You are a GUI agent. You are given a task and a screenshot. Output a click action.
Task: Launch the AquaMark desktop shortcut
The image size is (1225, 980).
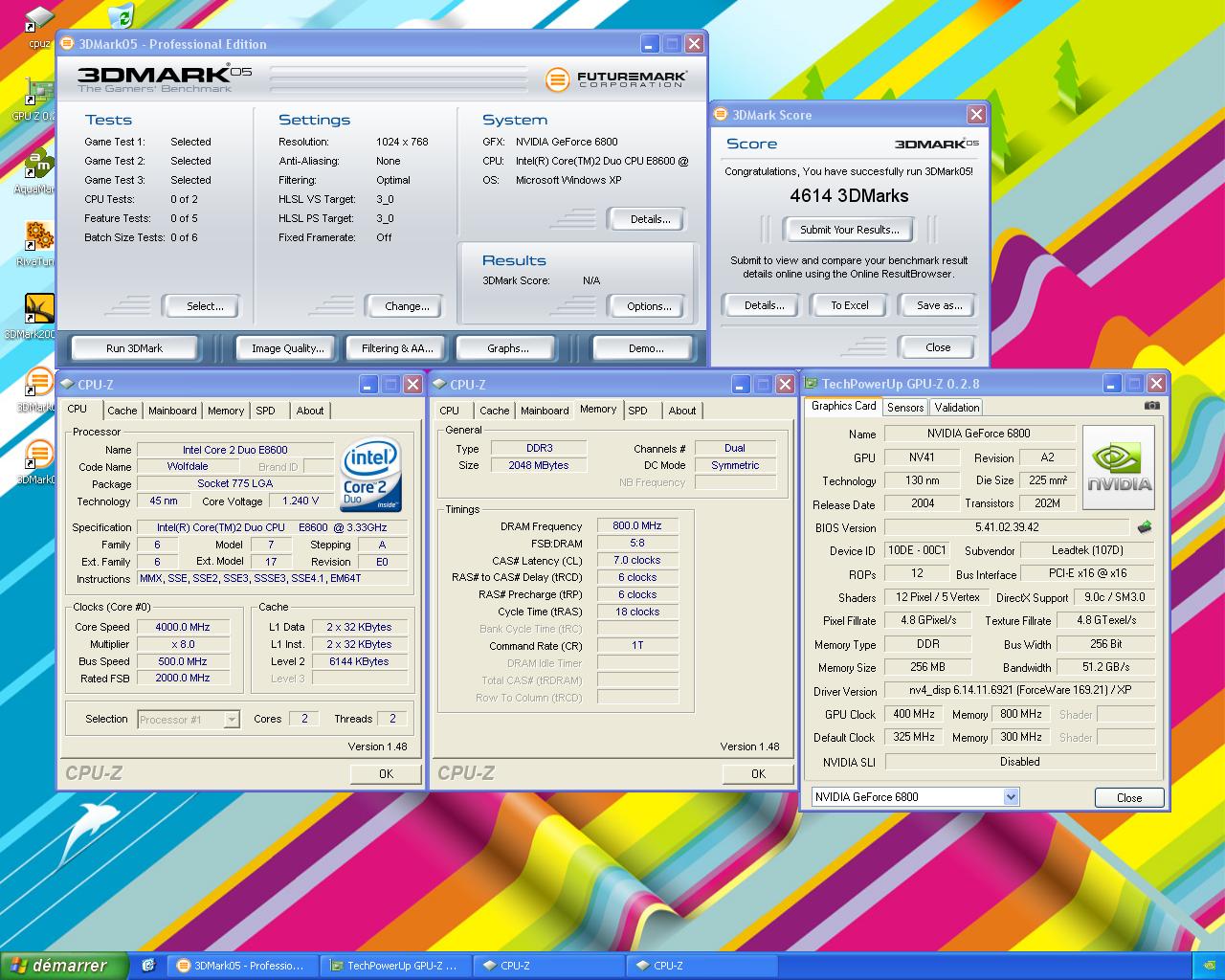(x=36, y=170)
